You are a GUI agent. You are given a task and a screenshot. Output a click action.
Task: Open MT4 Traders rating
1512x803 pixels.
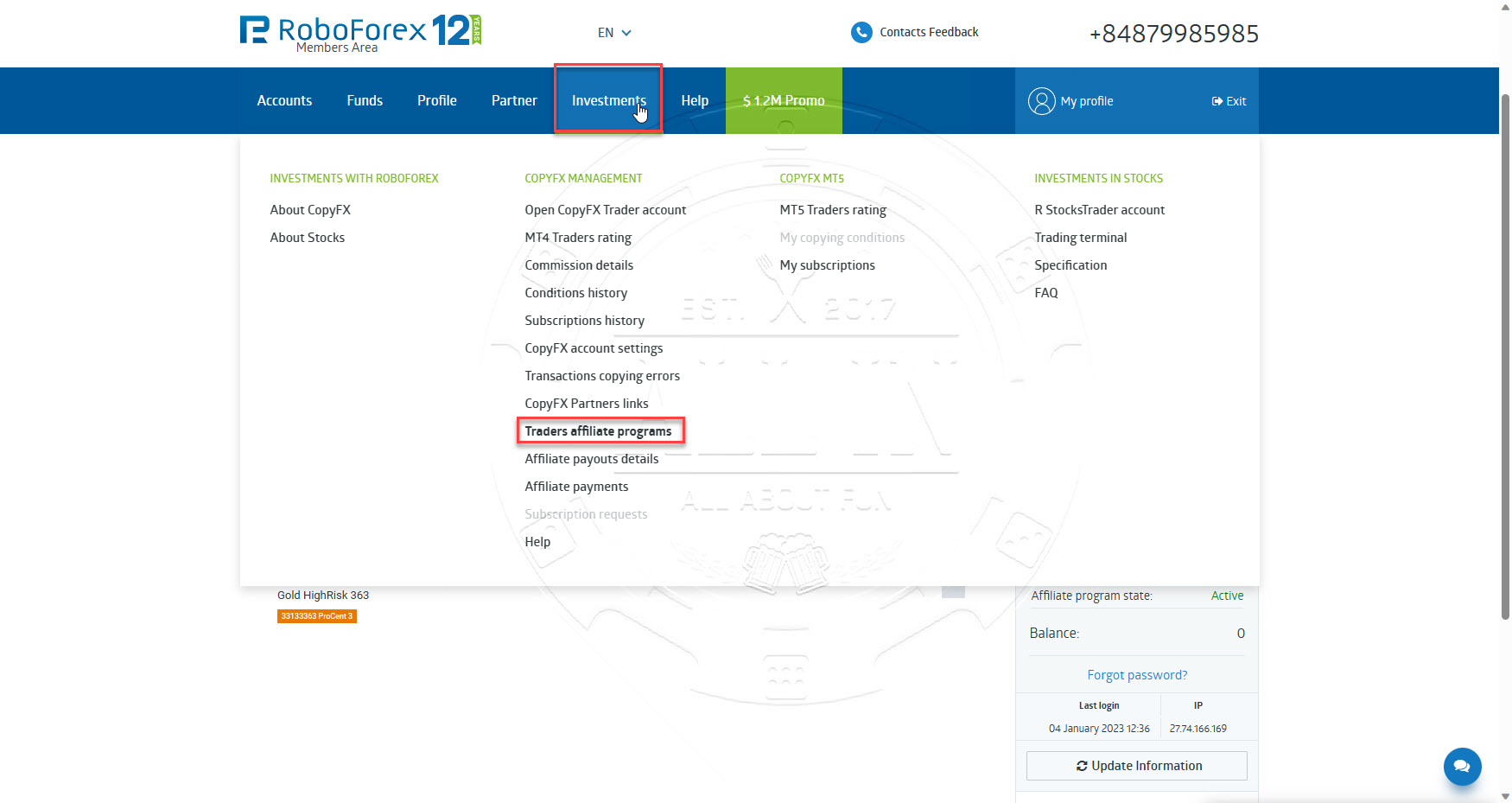pos(578,238)
